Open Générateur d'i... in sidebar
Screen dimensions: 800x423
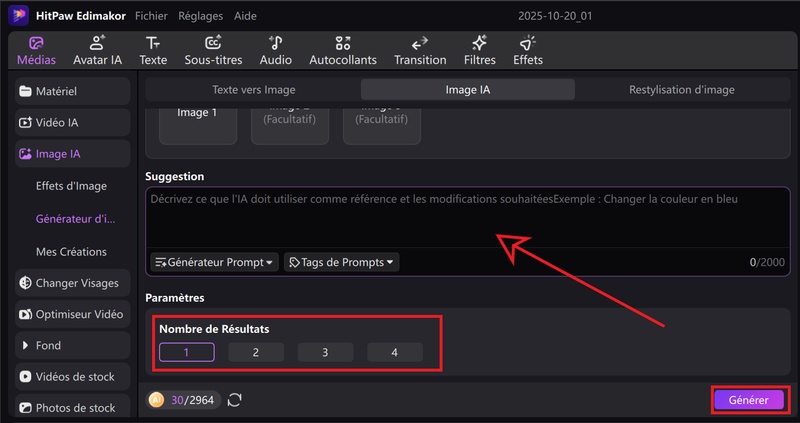tap(76, 219)
